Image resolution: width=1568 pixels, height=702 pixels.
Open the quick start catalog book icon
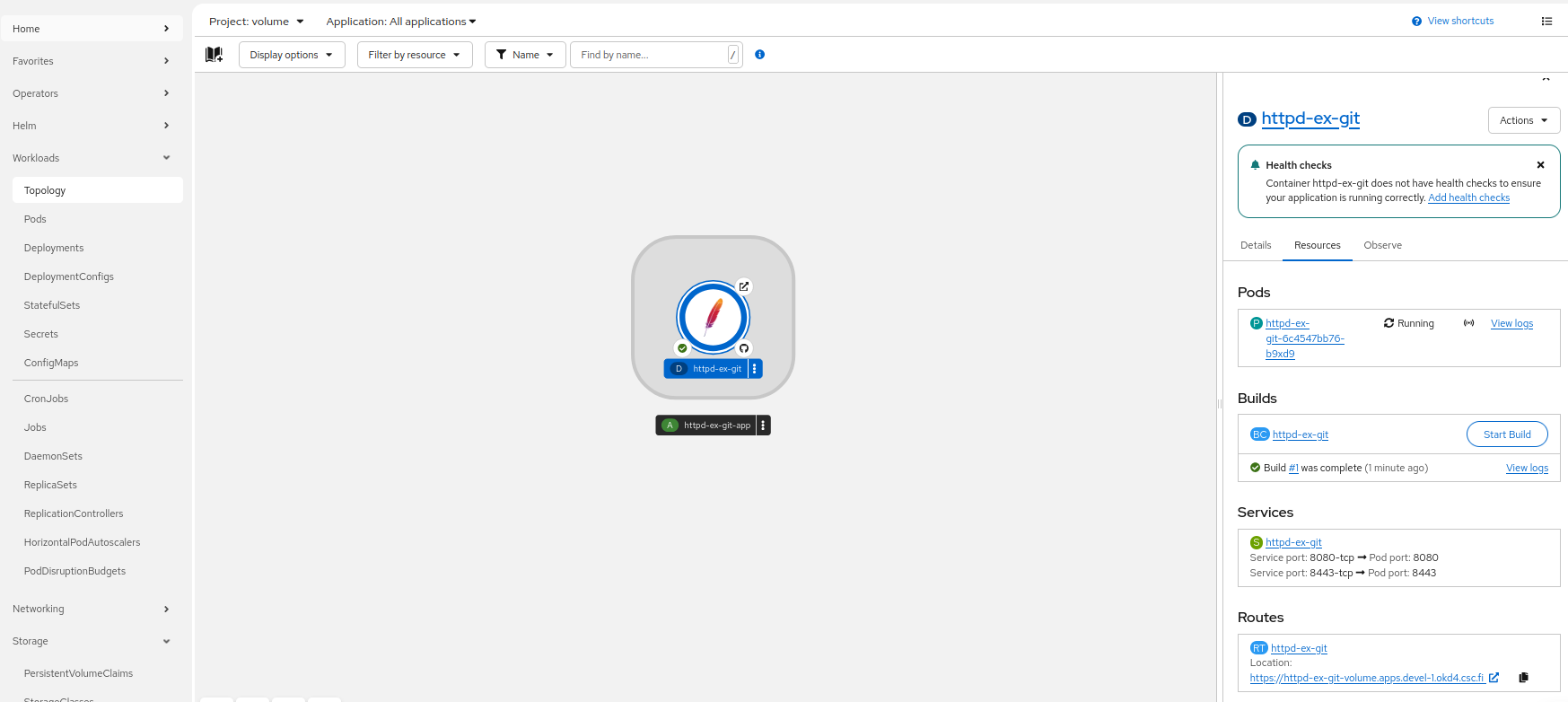click(214, 55)
